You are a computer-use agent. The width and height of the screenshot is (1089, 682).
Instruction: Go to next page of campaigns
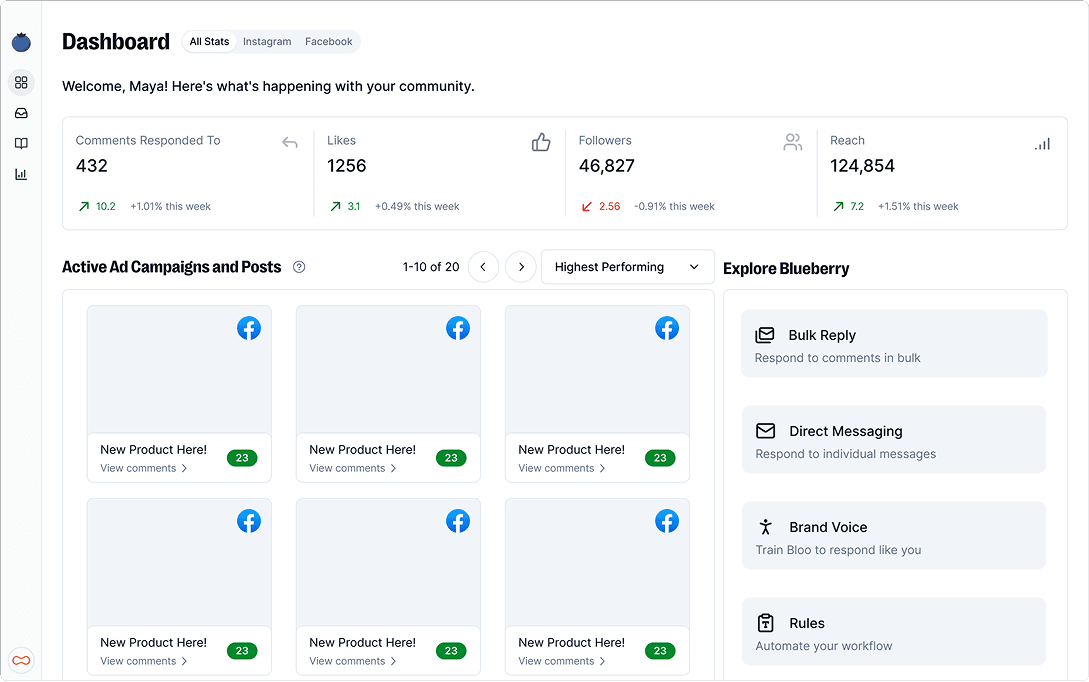pyautogui.click(x=521, y=267)
